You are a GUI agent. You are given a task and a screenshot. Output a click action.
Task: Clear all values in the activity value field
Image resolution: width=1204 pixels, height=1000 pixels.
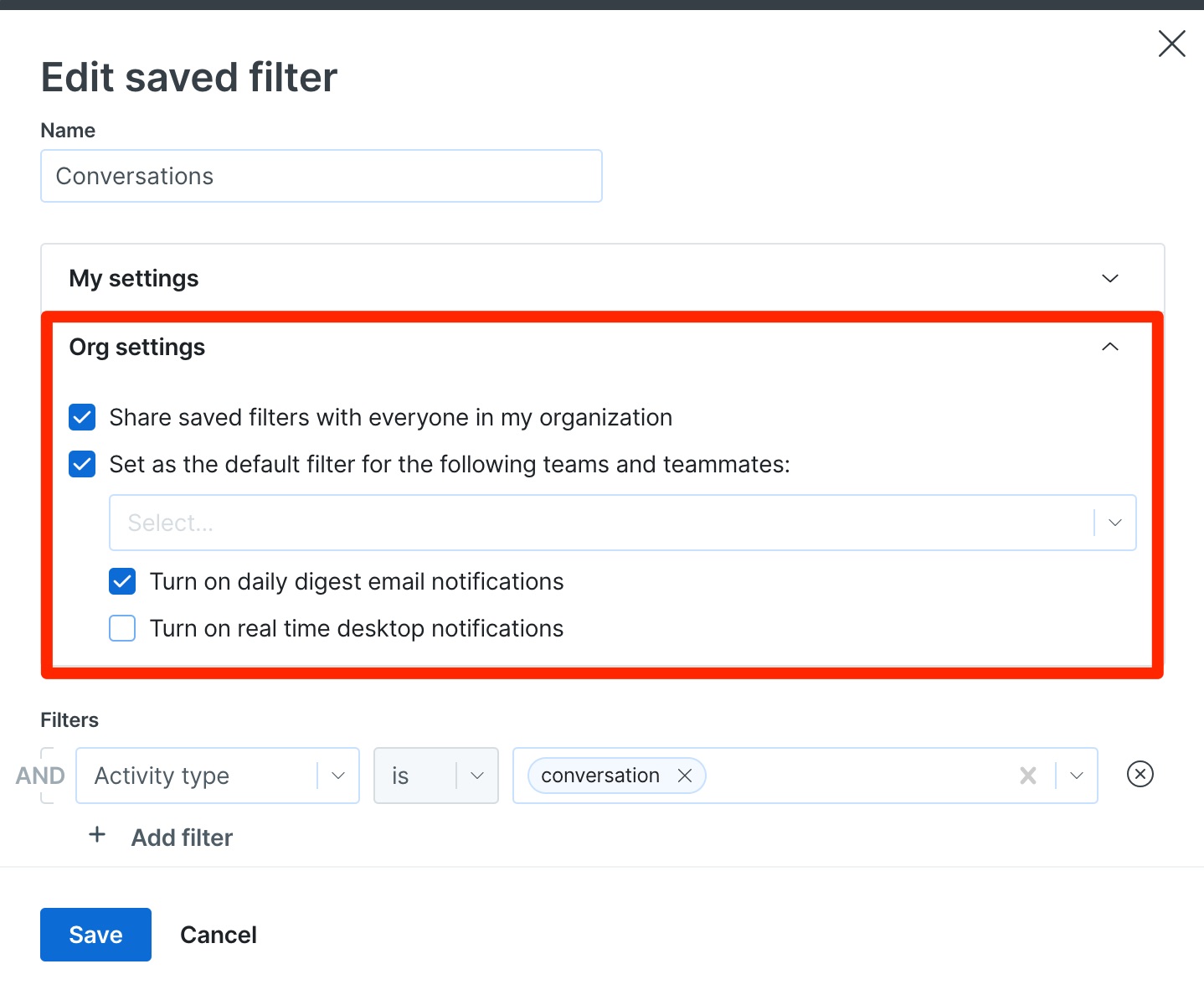[1028, 776]
